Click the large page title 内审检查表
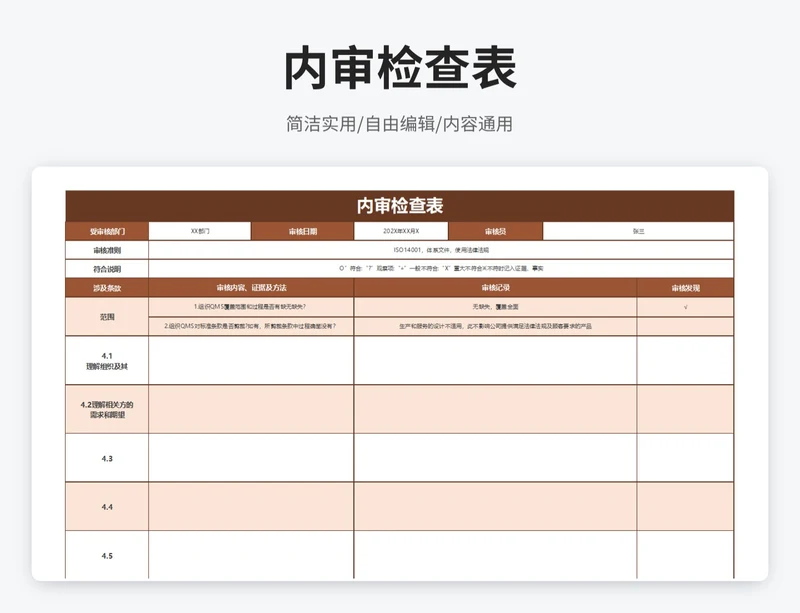This screenshot has width=800, height=613. coord(400,68)
